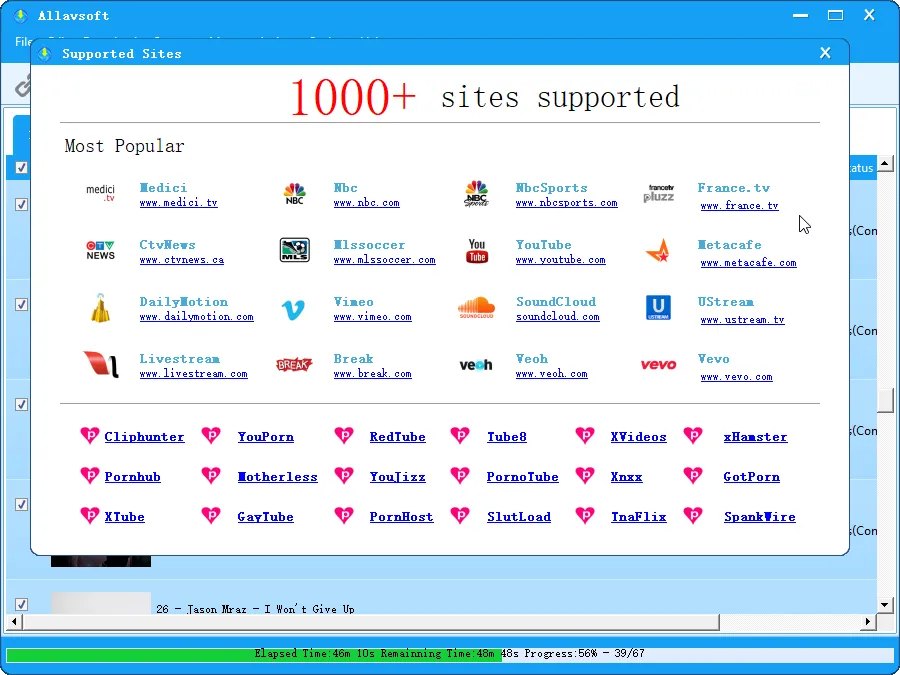Click the MLS soccer logo icon
Screen dimensions: 900x675
tap(294, 250)
